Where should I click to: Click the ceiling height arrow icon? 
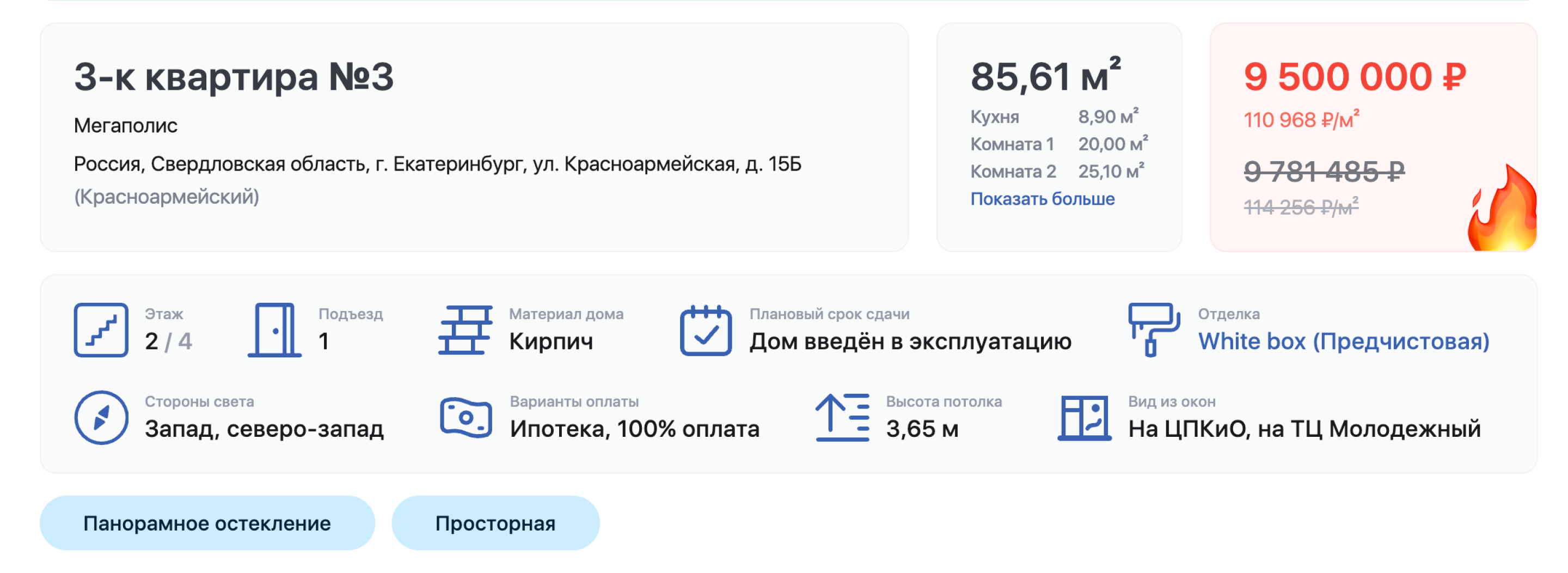[x=842, y=417]
